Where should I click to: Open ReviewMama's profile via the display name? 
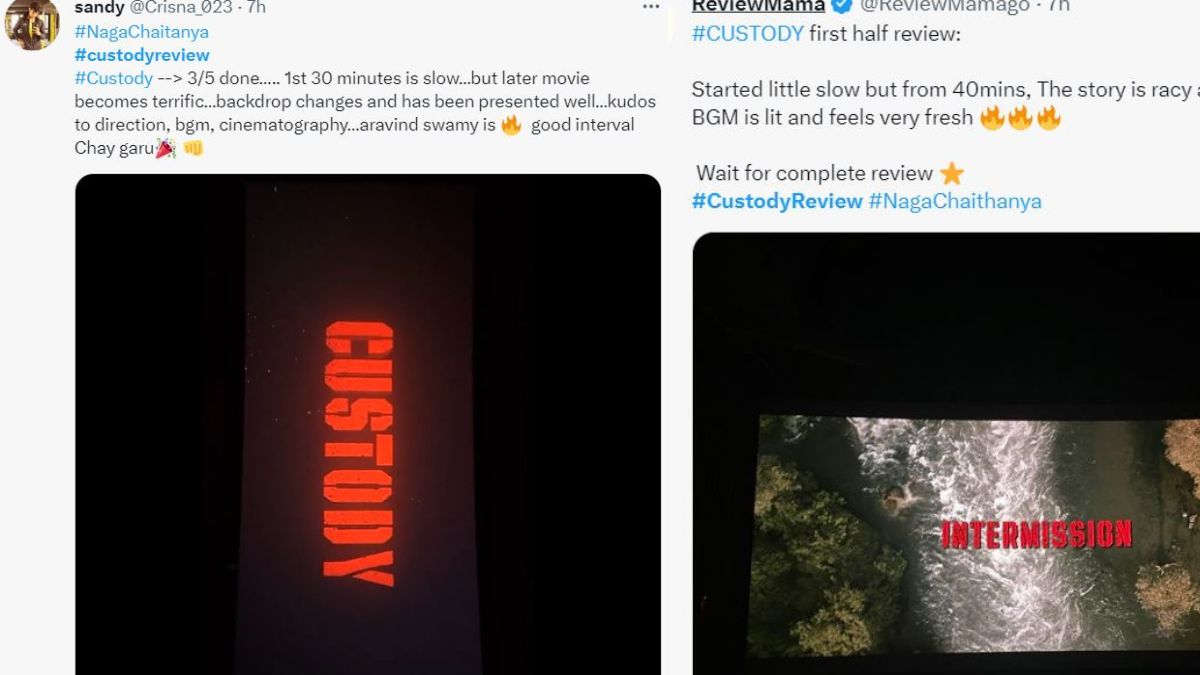pyautogui.click(x=759, y=6)
